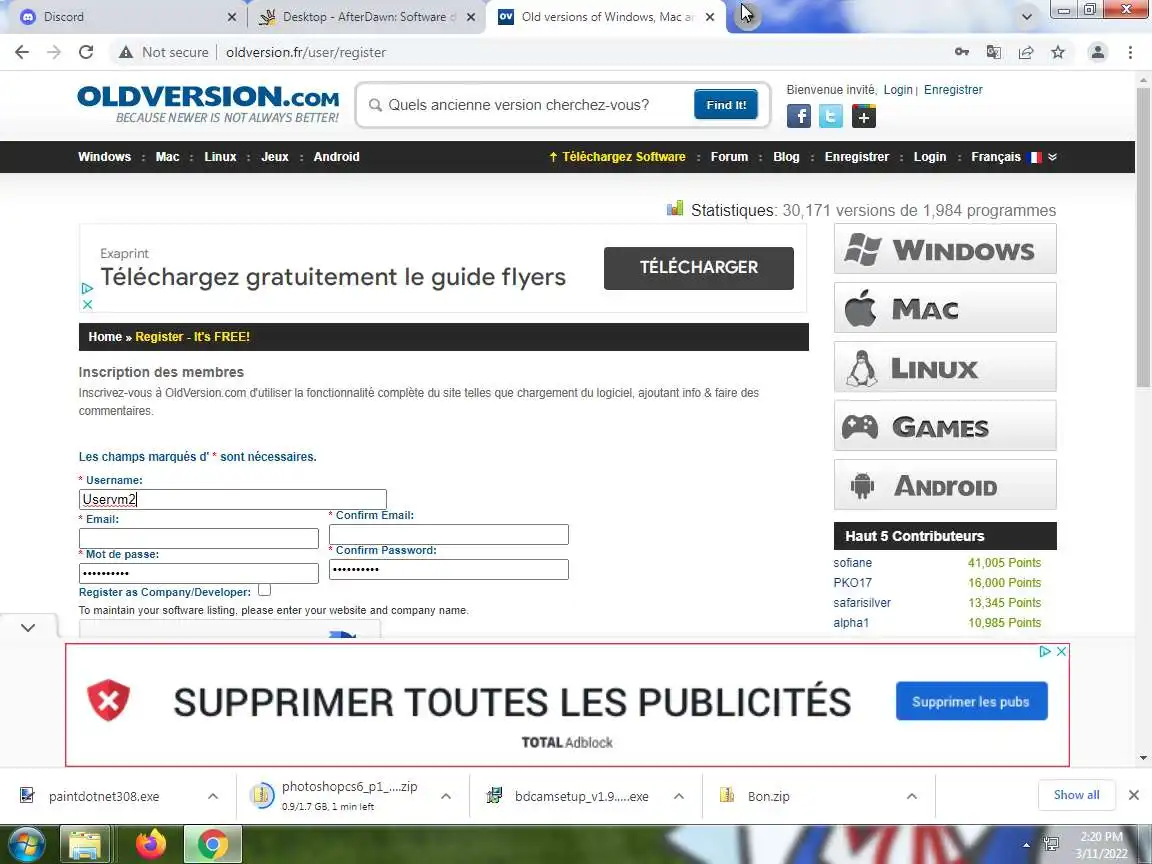The height and width of the screenshot is (864, 1152).
Task: Open Téléchargez Software link
Action: click(x=617, y=157)
